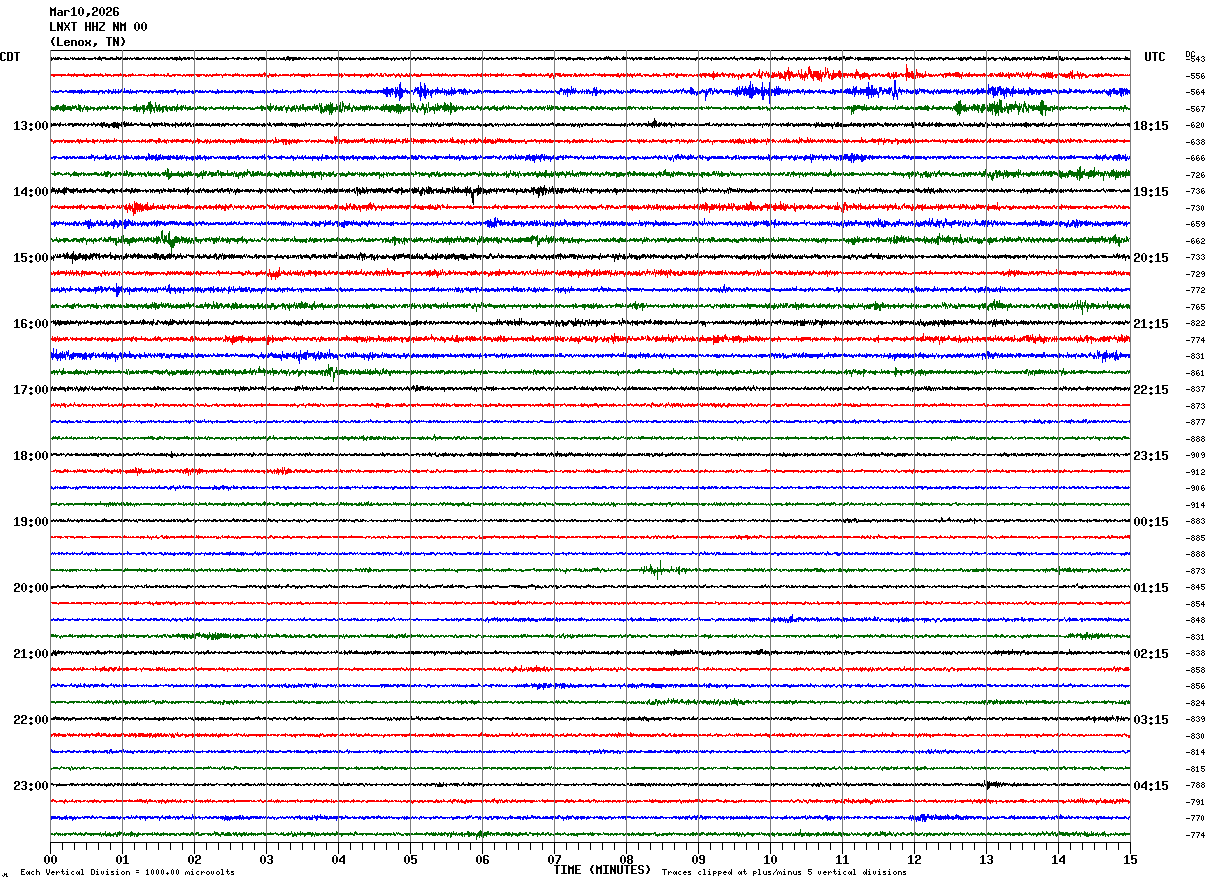The height and width of the screenshot is (886, 1210).
Task: Click the location label "(Lenox, TN)"
Action: click(x=88, y=42)
